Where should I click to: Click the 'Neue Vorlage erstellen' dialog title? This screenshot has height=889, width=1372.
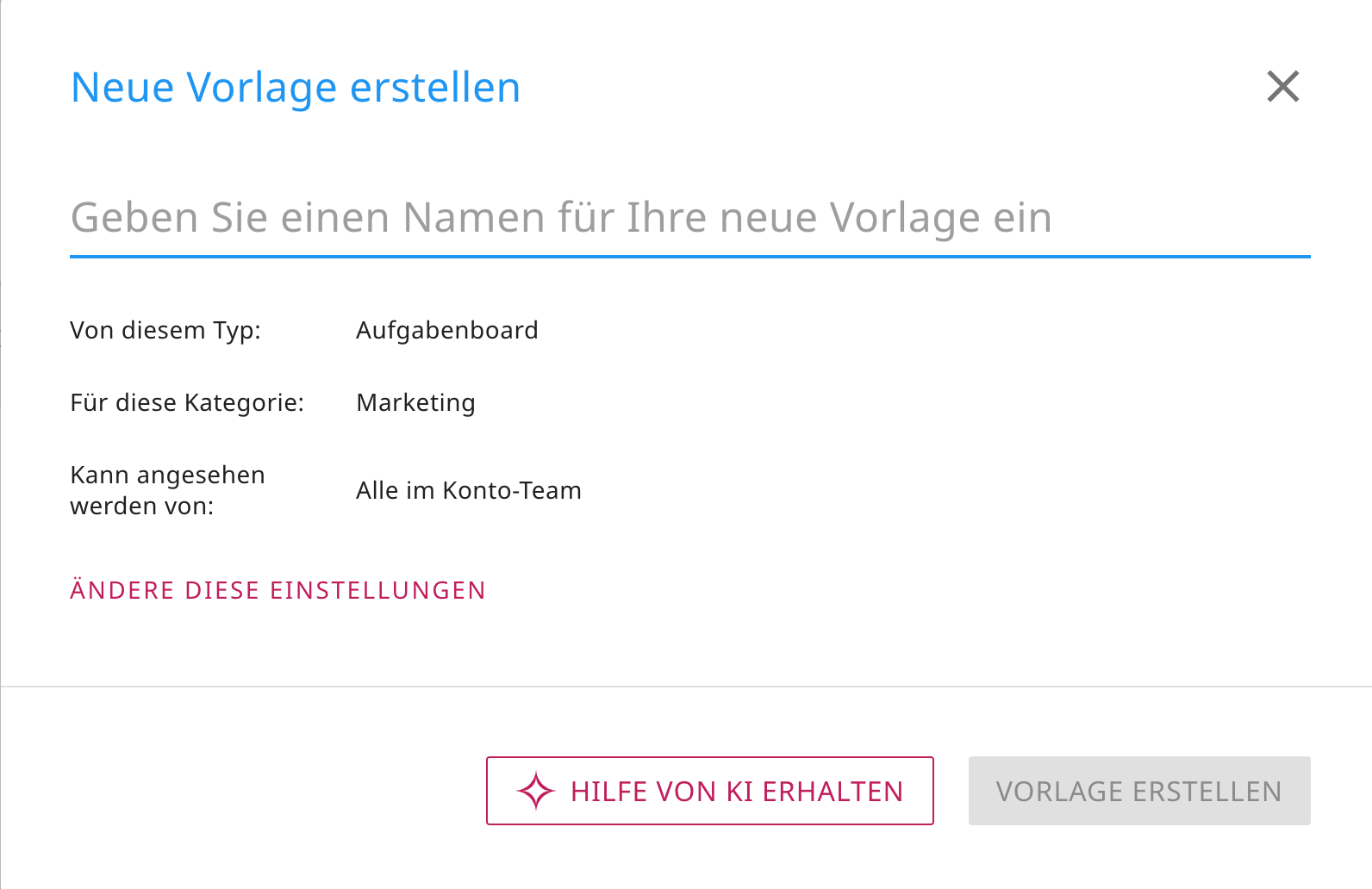(x=296, y=87)
